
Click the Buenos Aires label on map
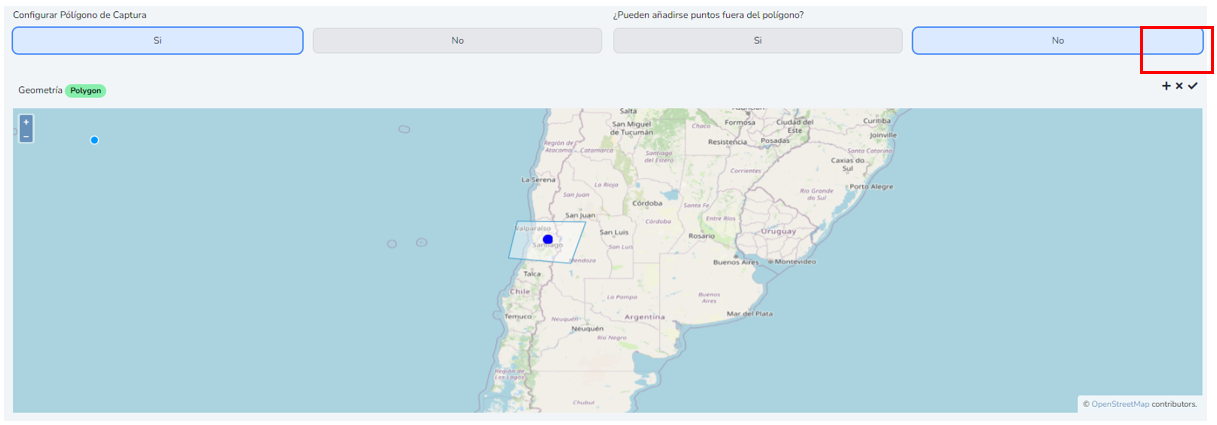point(738,262)
